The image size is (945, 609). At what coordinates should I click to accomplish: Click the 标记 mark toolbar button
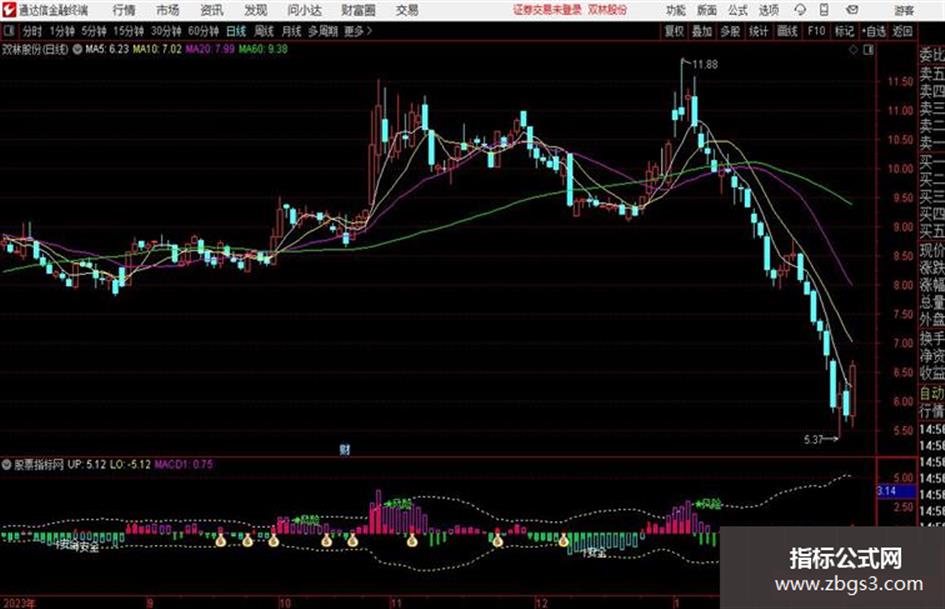coord(844,31)
